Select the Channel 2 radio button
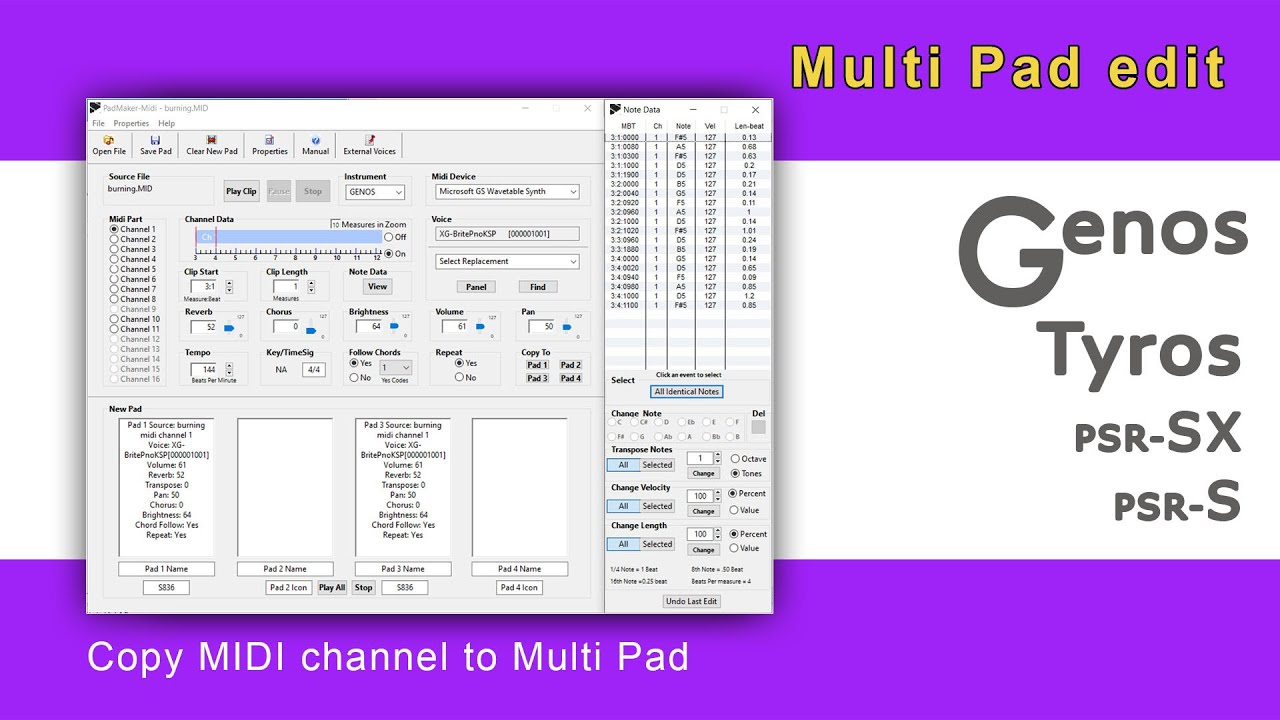Screen dimensions: 1280x720 point(114,239)
